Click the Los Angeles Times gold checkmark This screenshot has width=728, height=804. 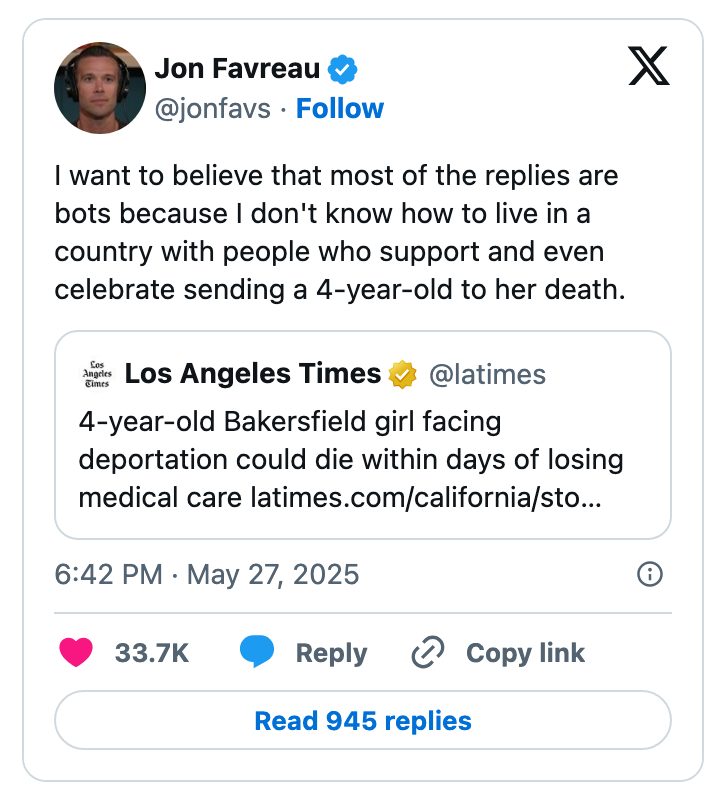(x=400, y=373)
